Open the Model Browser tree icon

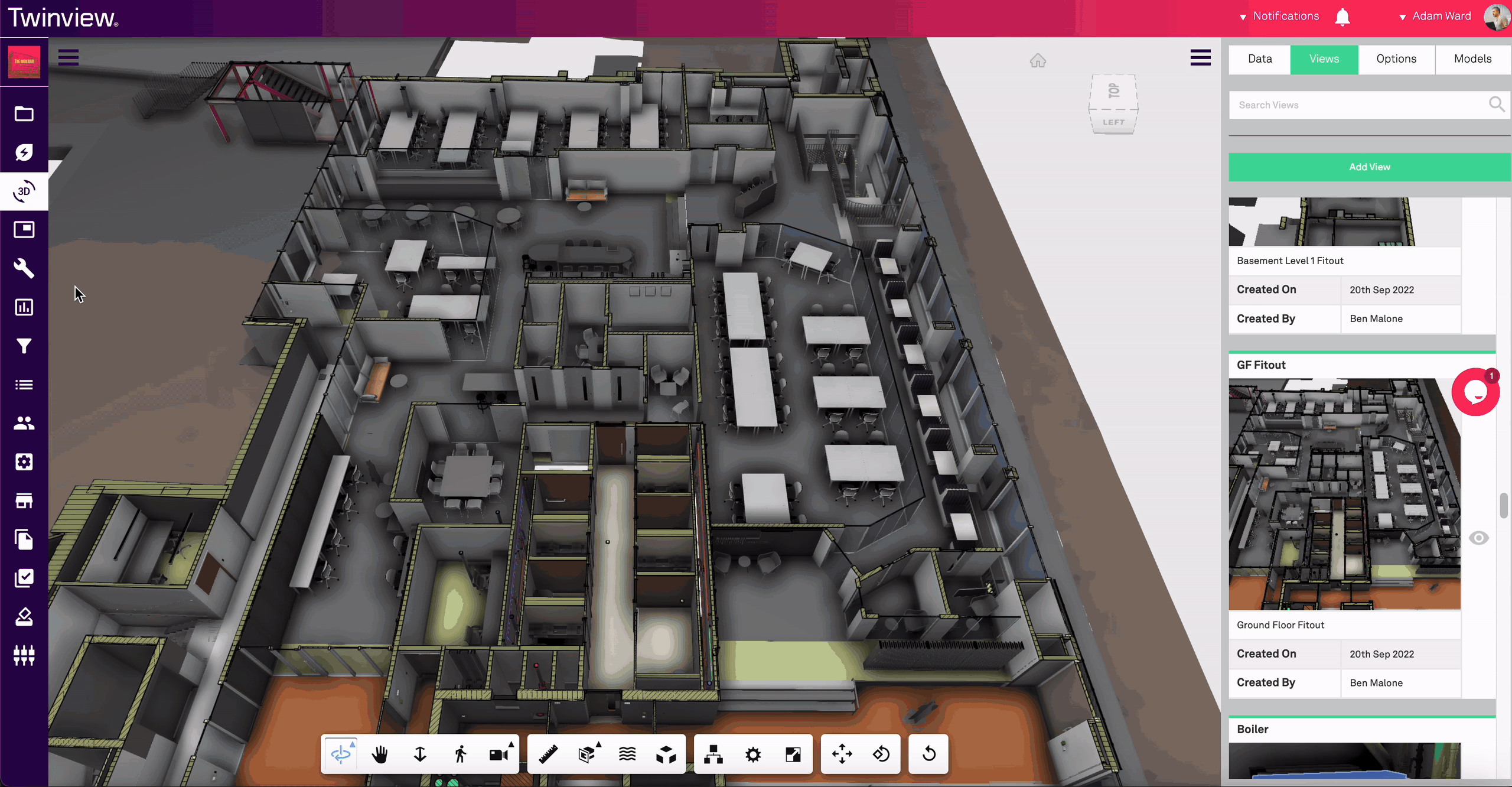point(713,754)
